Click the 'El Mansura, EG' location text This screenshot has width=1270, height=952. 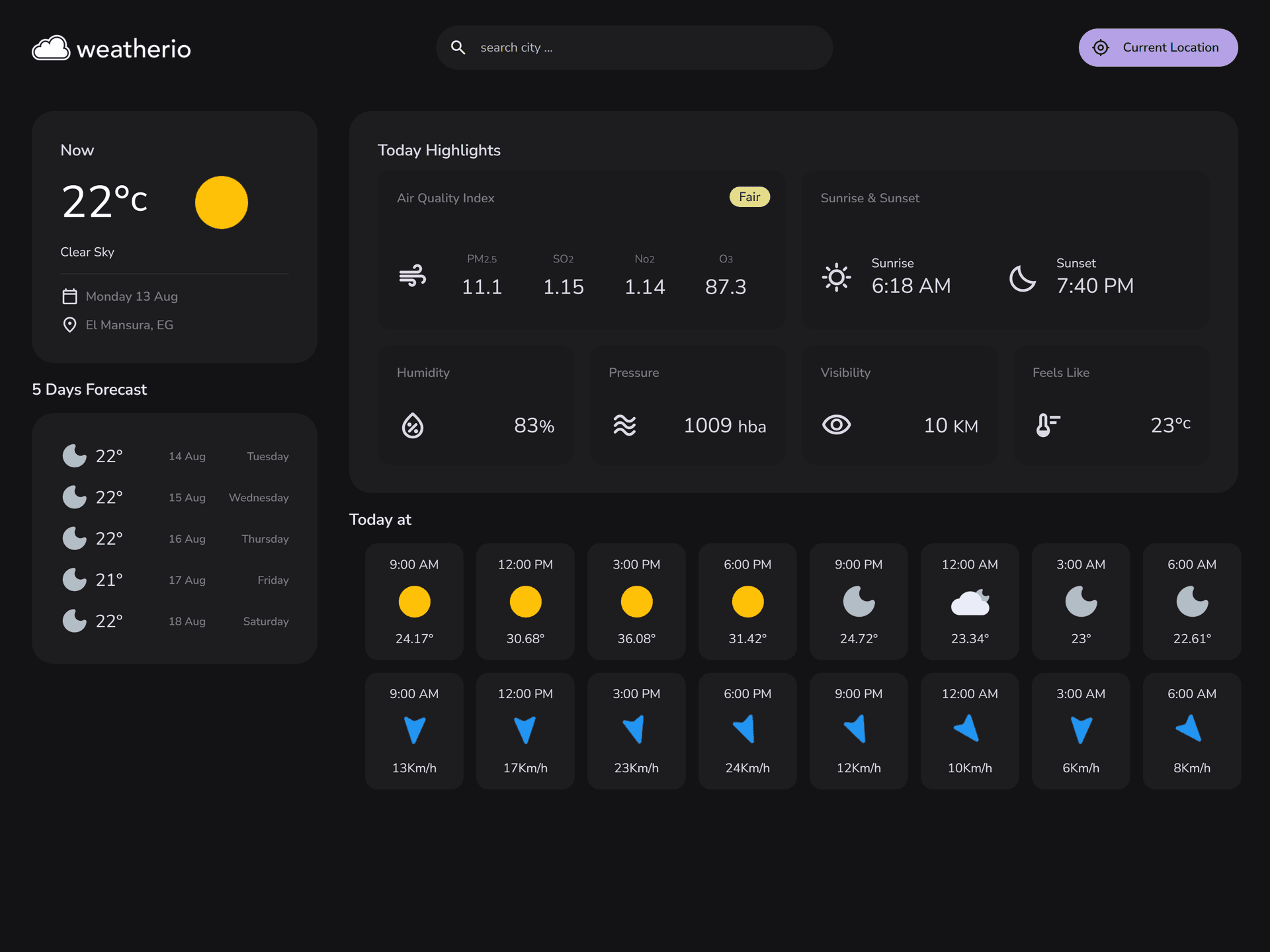click(x=130, y=325)
